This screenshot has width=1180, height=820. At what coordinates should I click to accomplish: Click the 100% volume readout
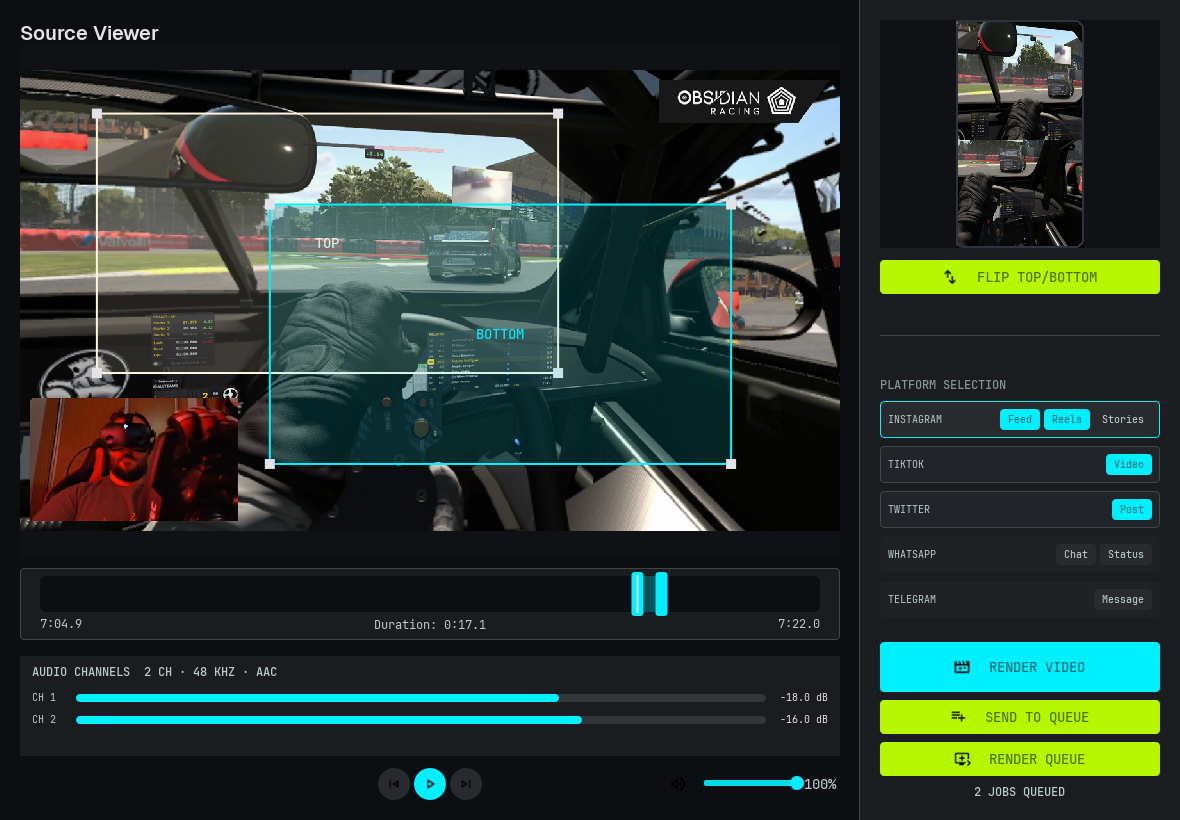tap(820, 784)
